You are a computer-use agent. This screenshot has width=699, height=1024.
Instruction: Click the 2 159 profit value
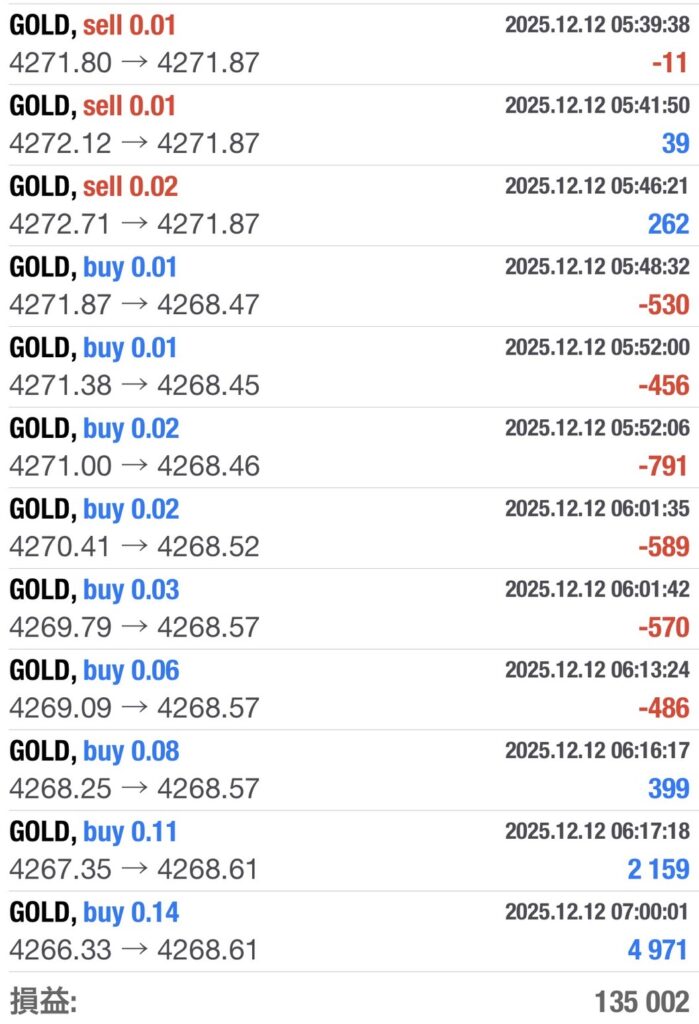(x=658, y=869)
